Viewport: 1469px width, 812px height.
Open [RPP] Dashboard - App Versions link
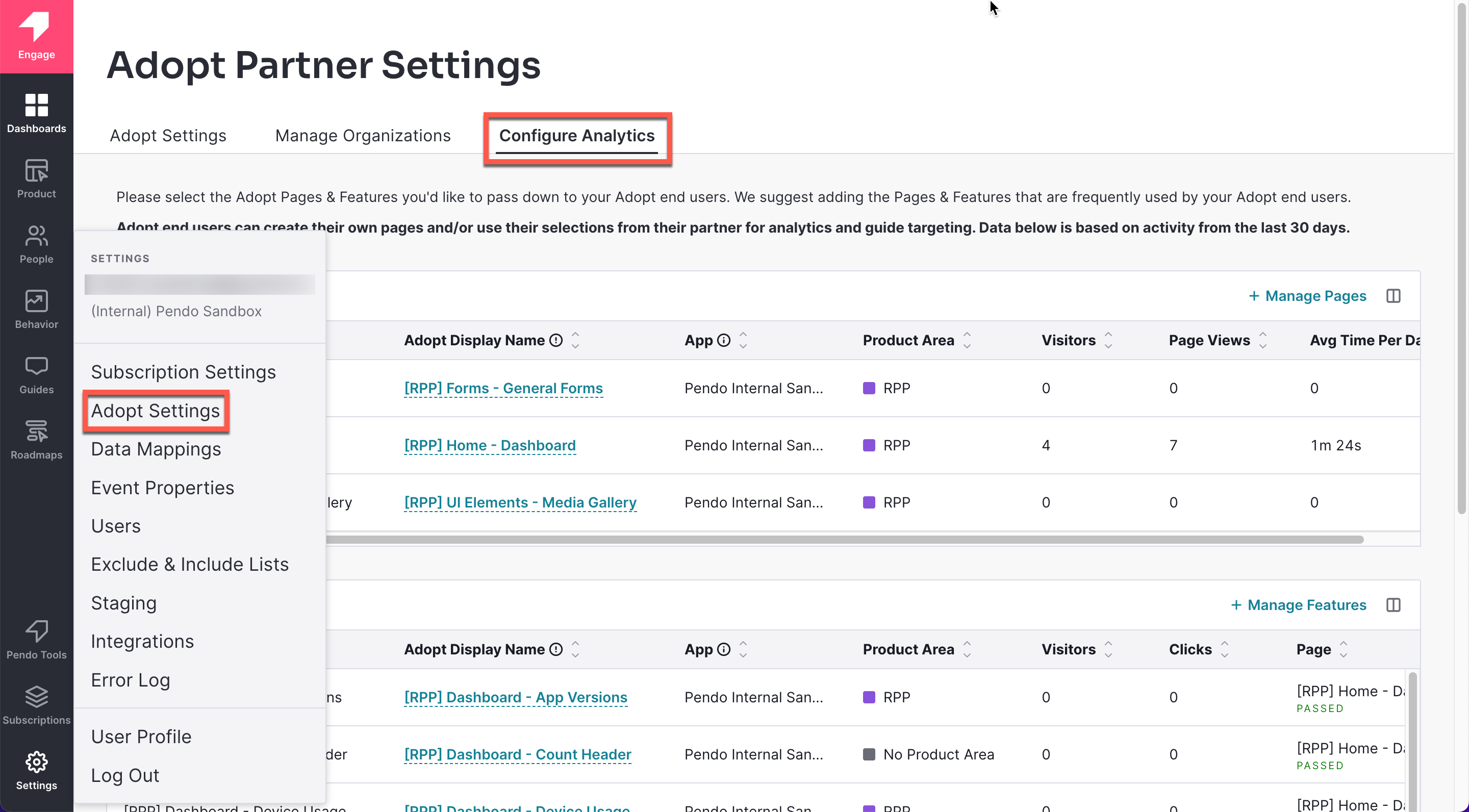point(516,697)
